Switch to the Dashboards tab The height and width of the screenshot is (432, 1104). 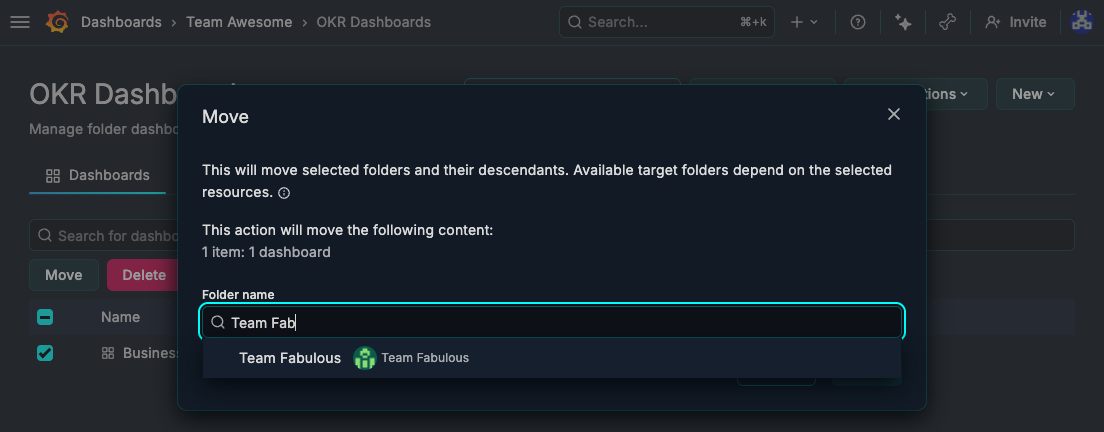point(98,176)
